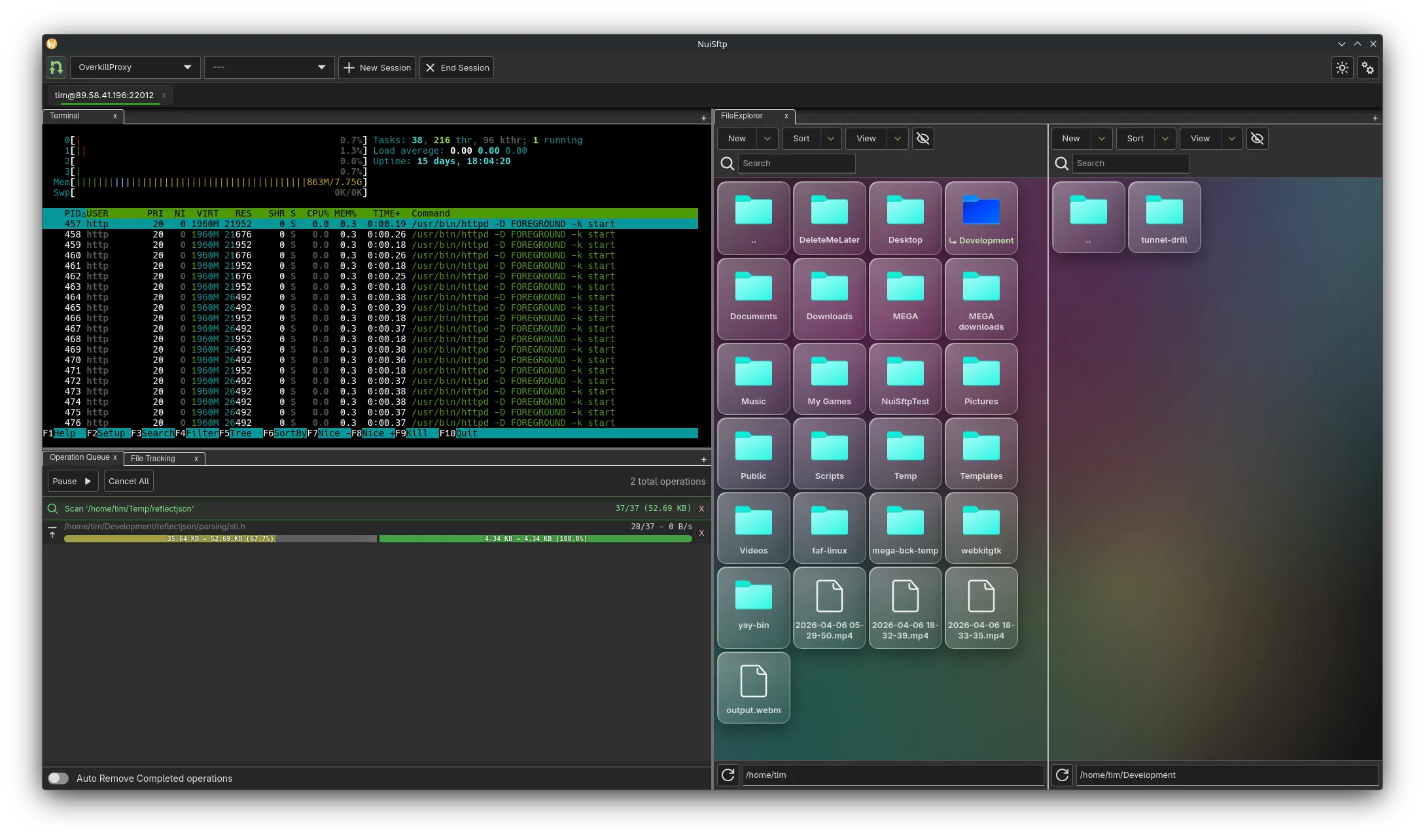Click the New button in the /home/tim pane

(737, 139)
